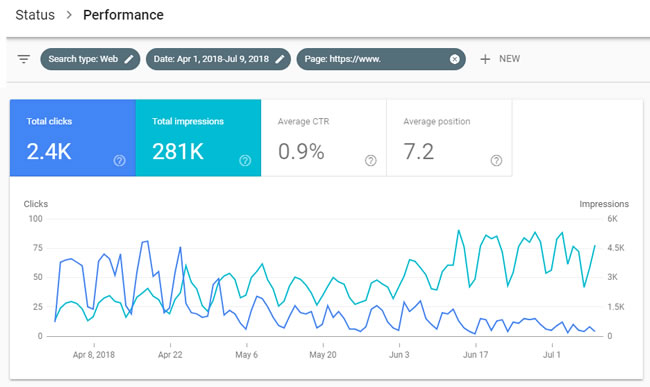Open the Date: Apr 1, 2018-Jul 9, 2018 chip
The image size is (650, 387).
[x=218, y=59]
